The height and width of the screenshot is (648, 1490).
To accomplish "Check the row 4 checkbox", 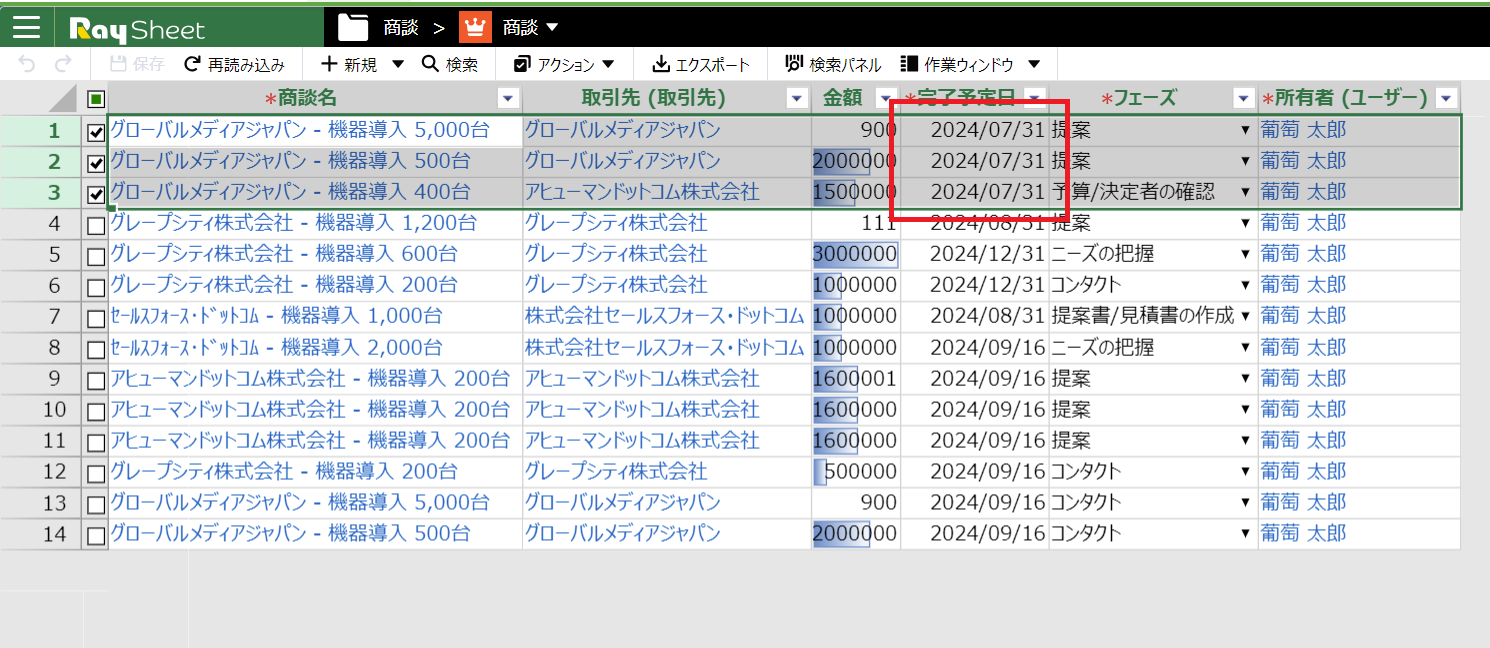I will tap(96, 226).
